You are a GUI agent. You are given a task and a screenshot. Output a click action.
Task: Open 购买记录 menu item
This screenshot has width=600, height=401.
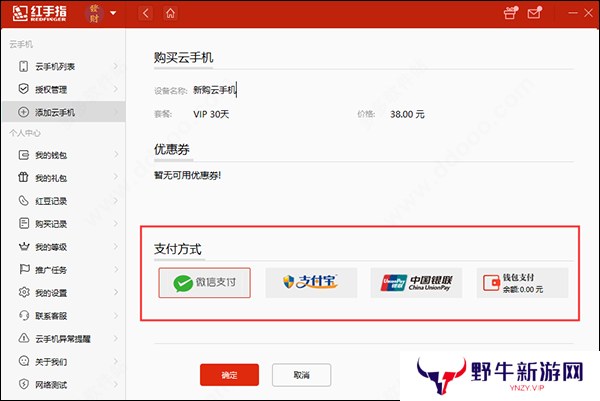point(64,223)
